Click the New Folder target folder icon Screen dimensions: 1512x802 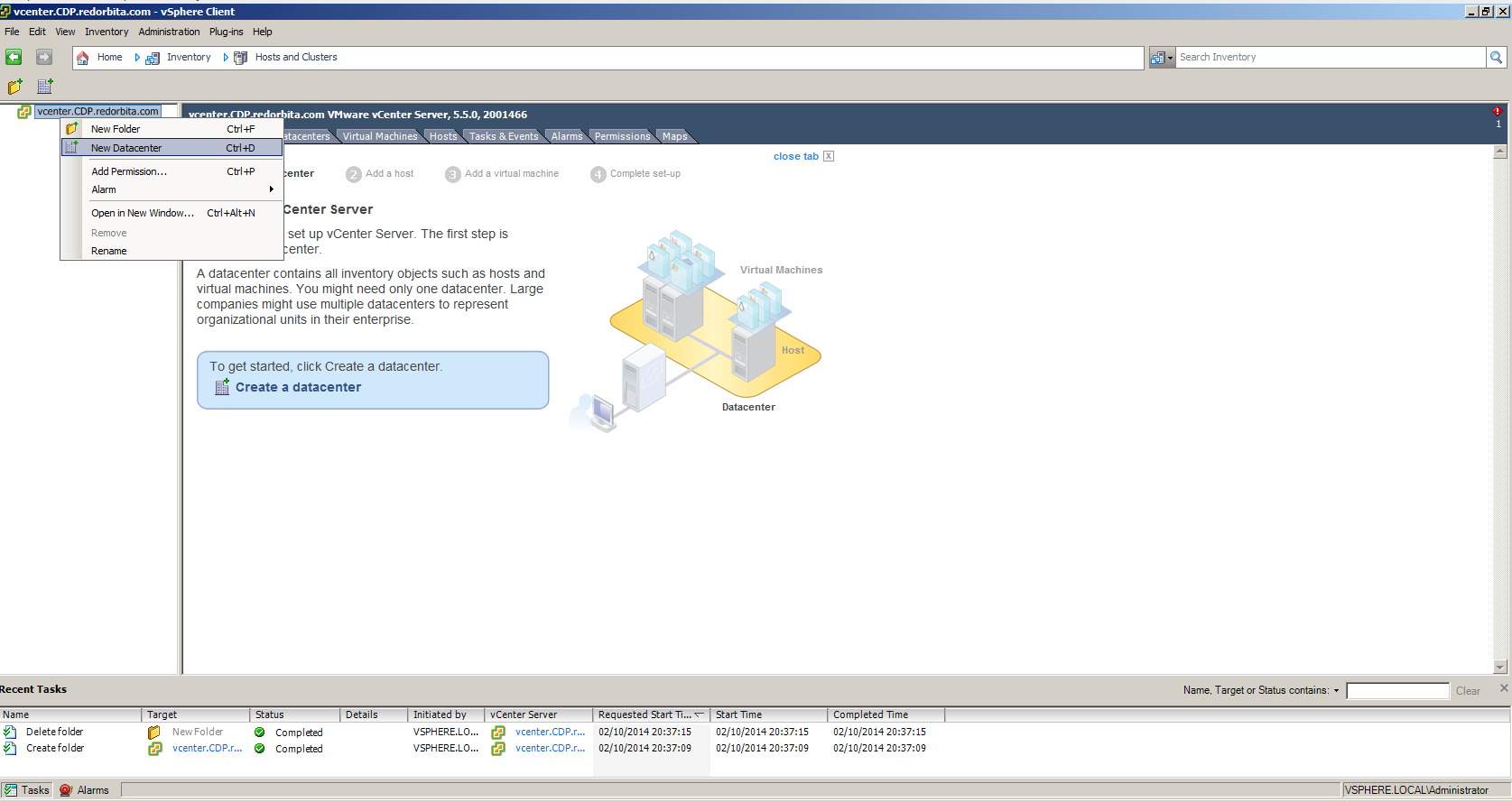(154, 733)
